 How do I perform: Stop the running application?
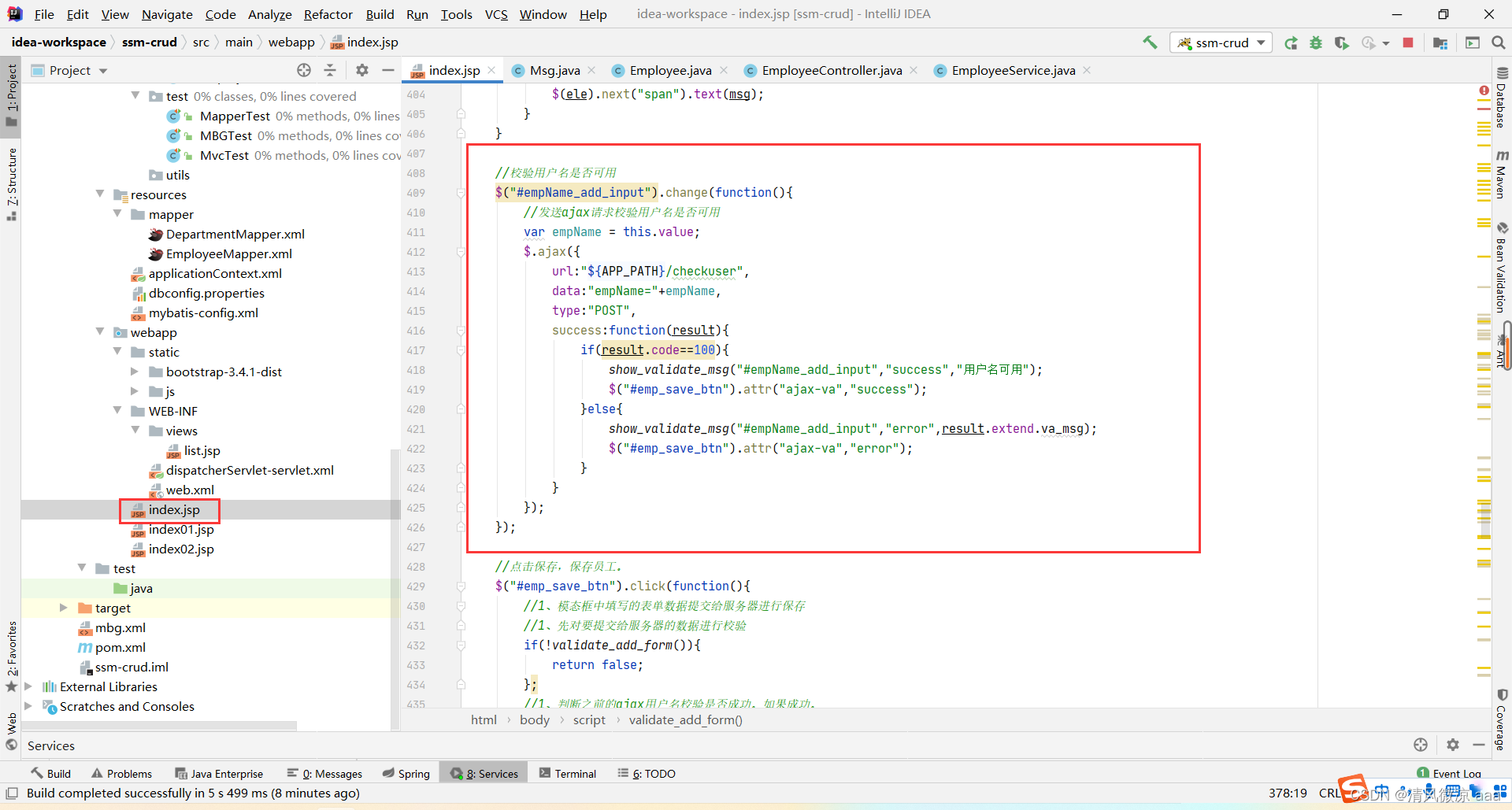[x=1408, y=43]
